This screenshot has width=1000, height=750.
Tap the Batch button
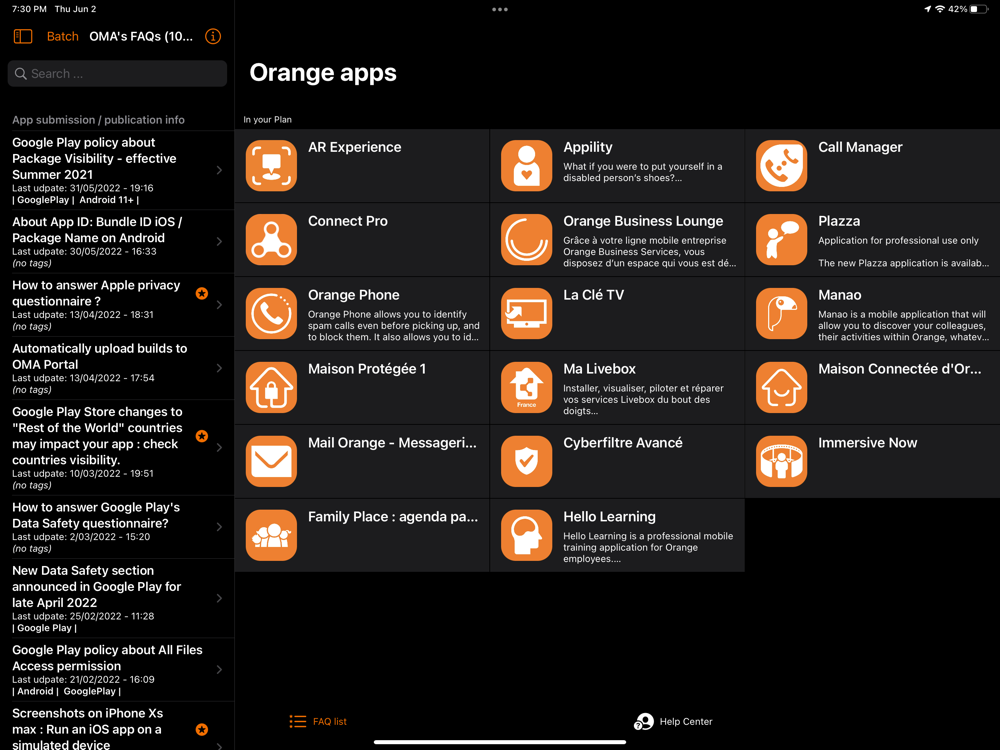pyautogui.click(x=62, y=36)
